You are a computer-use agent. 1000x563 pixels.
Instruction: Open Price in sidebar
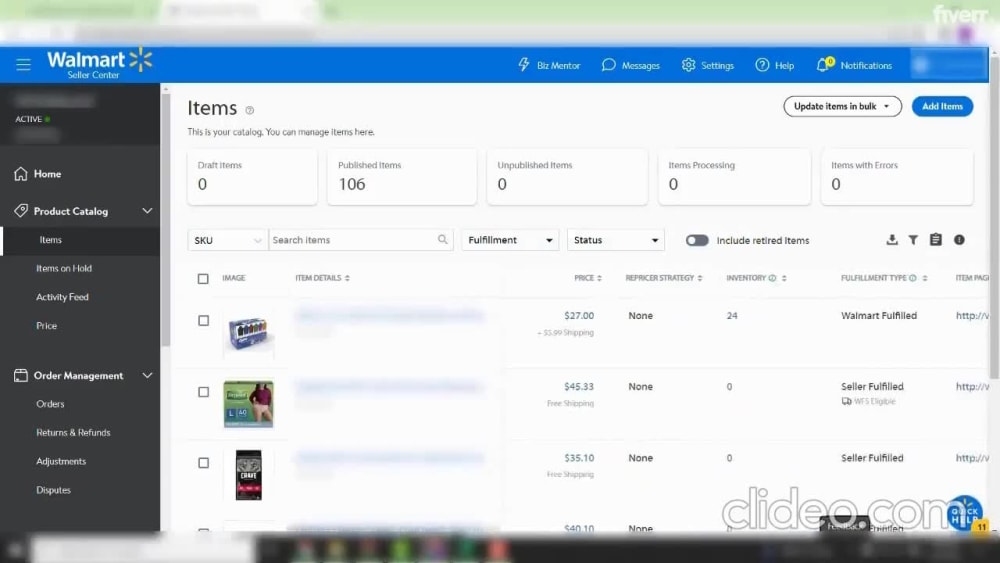click(47, 326)
